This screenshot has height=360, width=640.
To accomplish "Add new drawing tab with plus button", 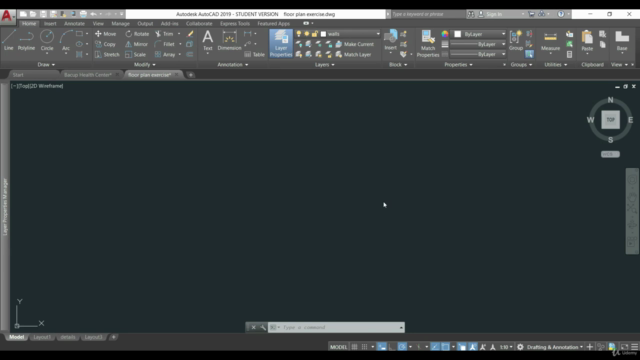I will click(x=191, y=75).
